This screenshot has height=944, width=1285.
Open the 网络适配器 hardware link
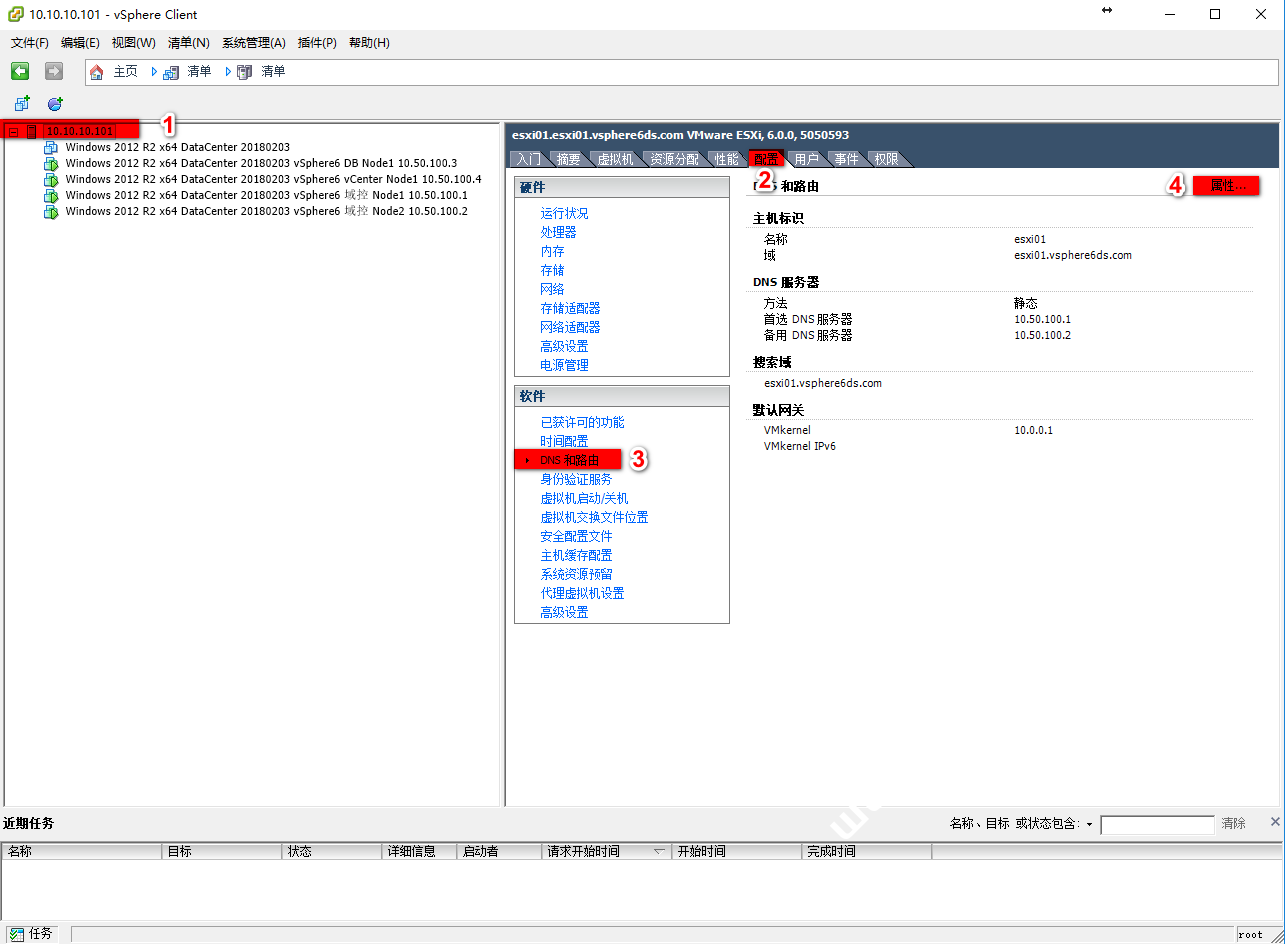[x=570, y=327]
